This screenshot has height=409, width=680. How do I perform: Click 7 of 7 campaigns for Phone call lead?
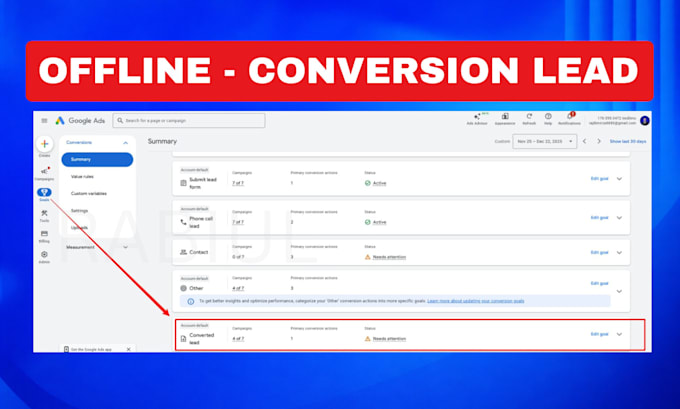pos(238,222)
